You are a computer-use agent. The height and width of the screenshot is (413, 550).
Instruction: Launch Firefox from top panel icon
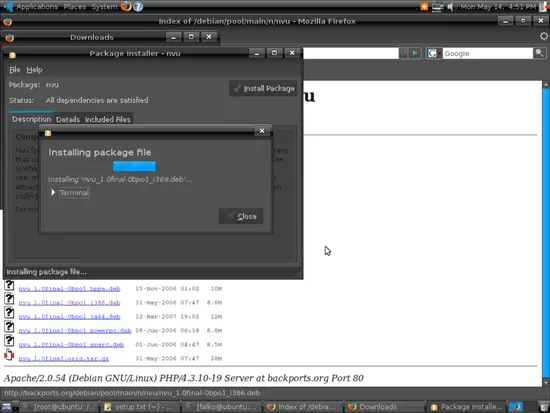[x=126, y=6]
